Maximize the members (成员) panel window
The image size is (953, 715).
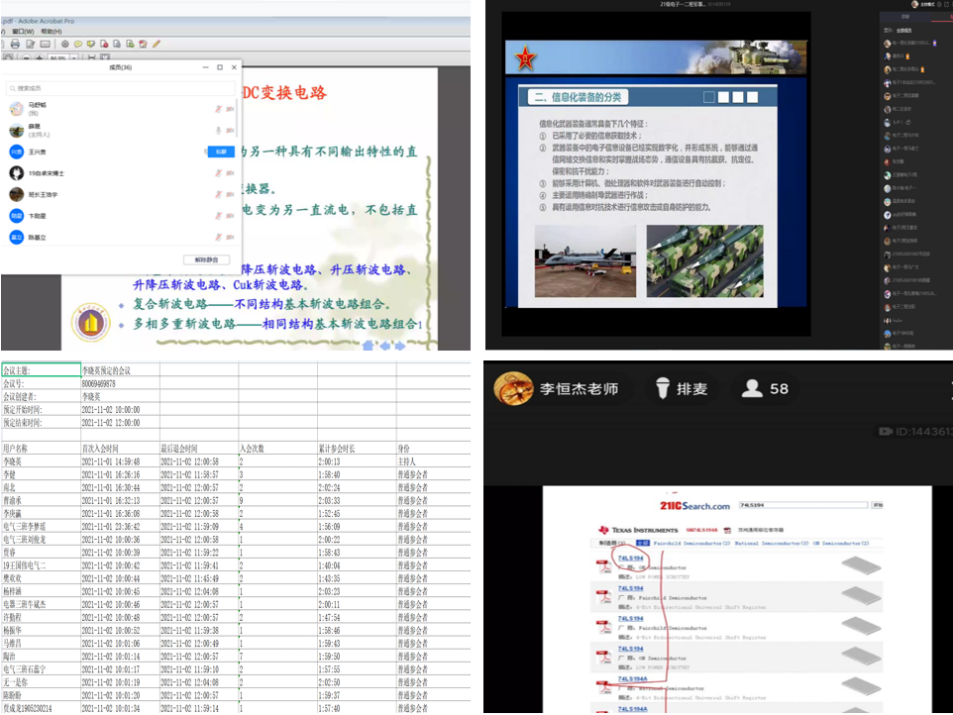[x=219, y=67]
